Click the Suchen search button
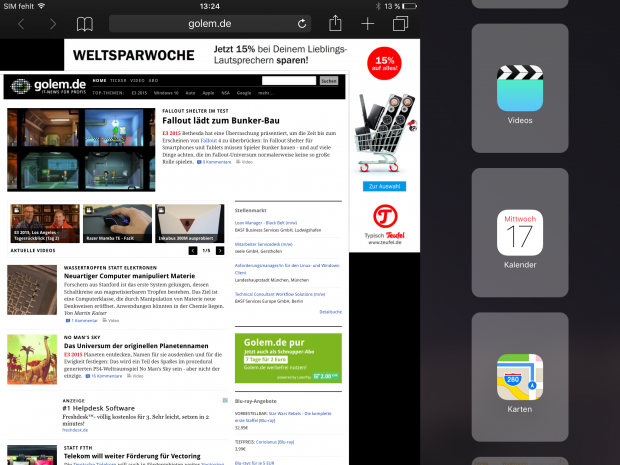 (329, 81)
